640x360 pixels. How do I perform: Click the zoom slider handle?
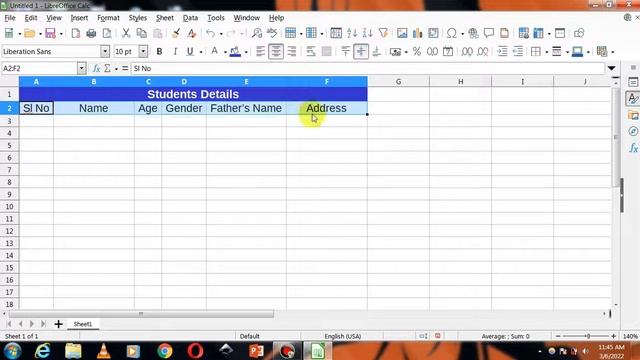point(588,336)
